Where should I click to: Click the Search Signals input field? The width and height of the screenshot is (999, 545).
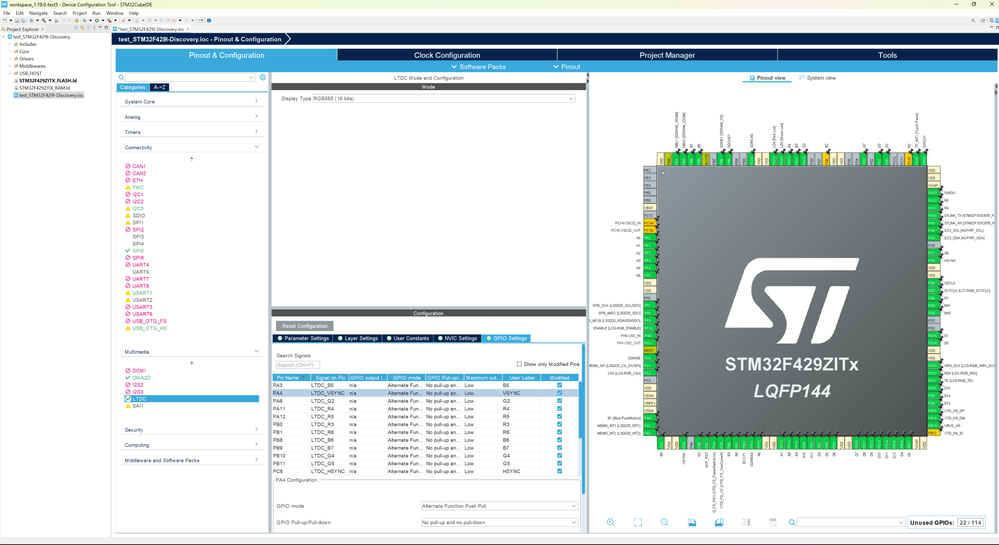pyautogui.click(x=298, y=365)
